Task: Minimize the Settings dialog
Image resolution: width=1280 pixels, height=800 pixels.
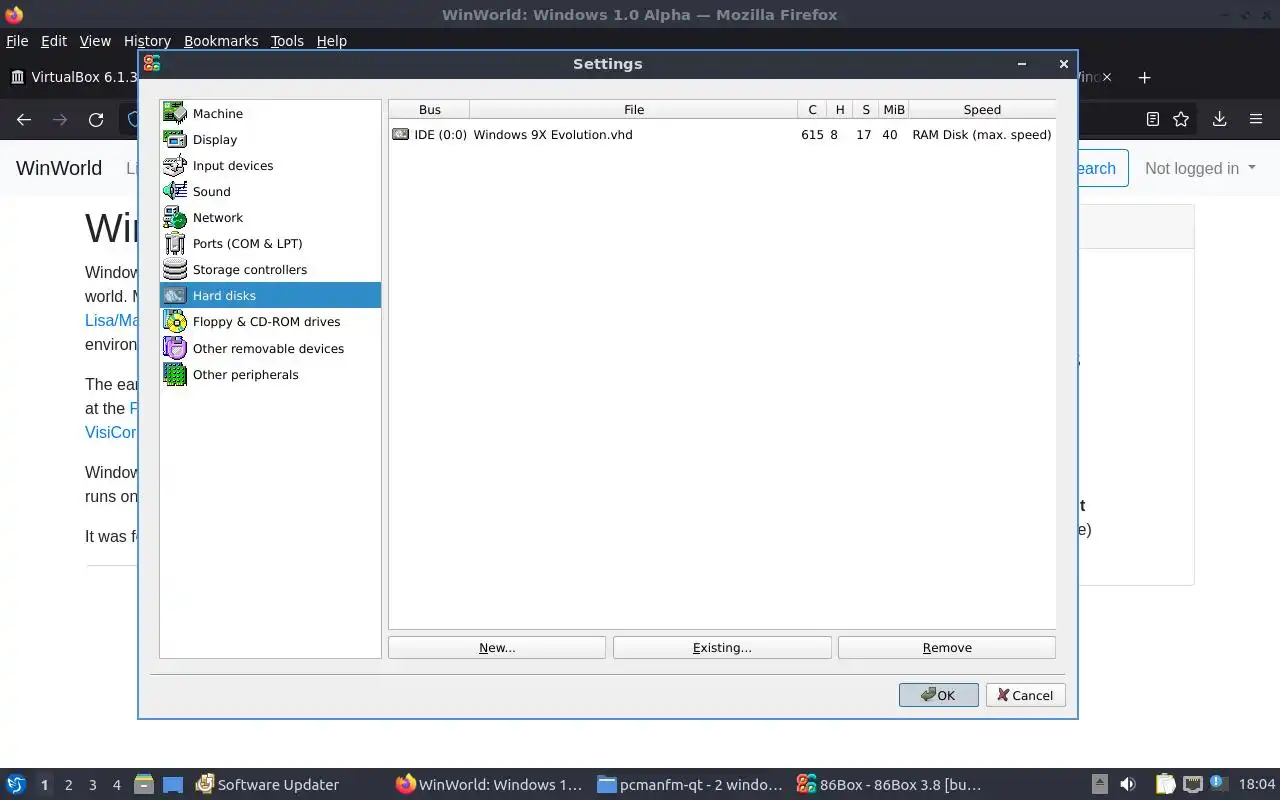Action: pyautogui.click(x=1021, y=63)
